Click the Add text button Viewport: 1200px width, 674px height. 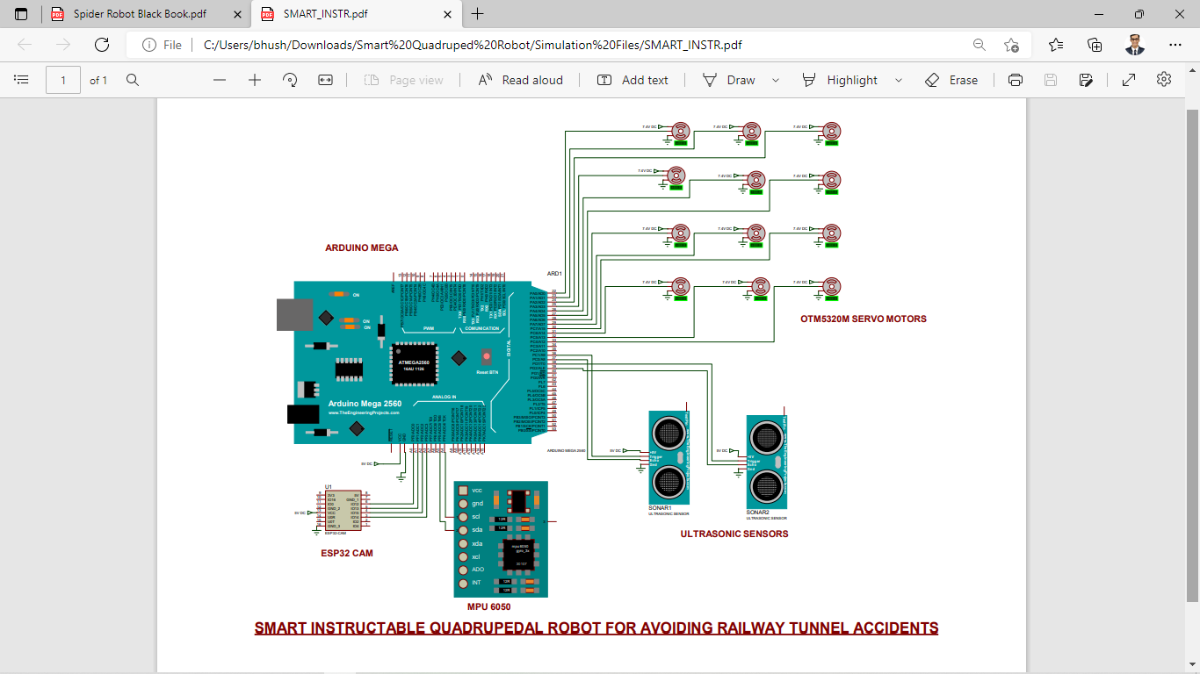[x=633, y=80]
